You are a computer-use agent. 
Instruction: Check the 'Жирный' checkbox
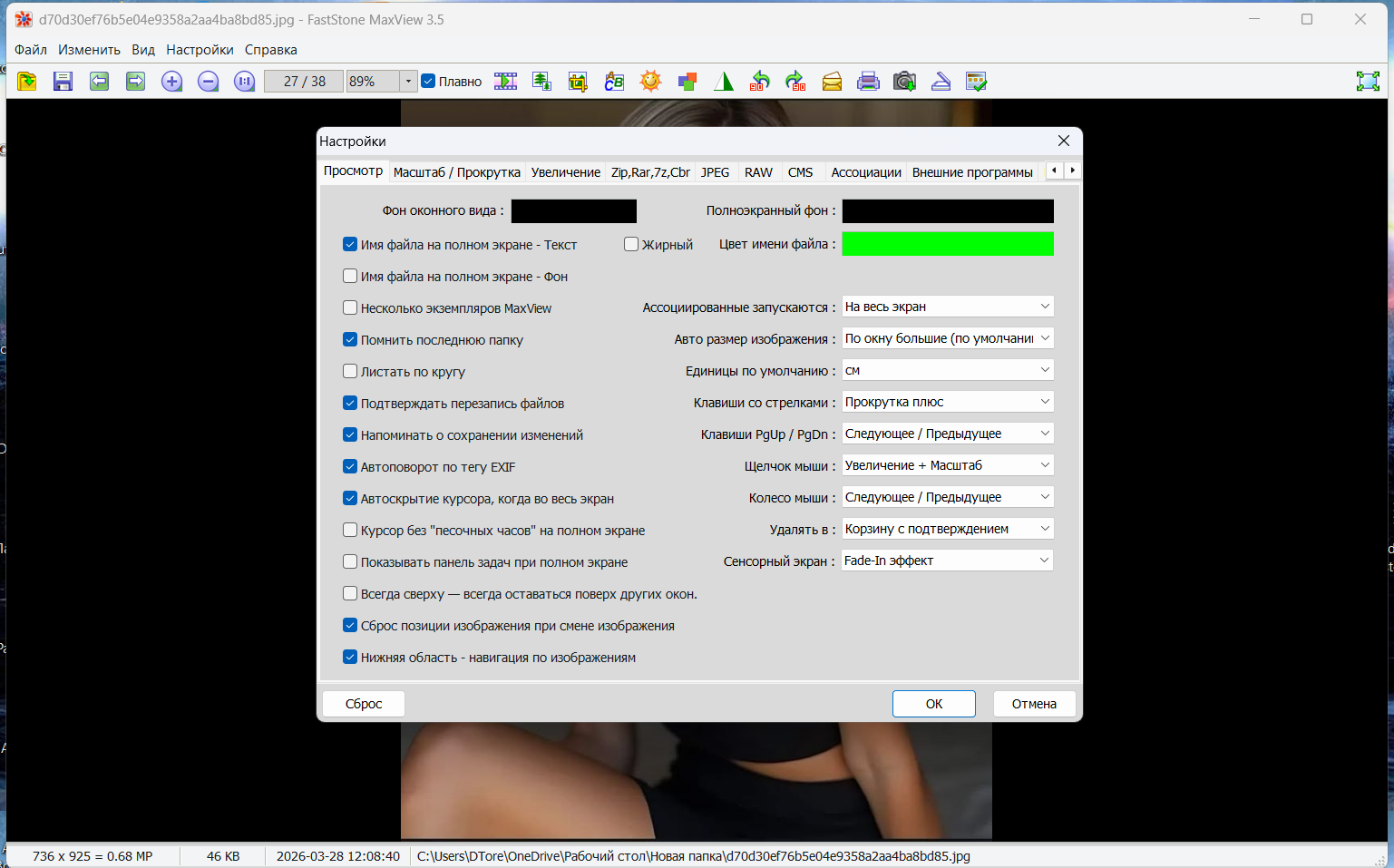pyautogui.click(x=631, y=244)
